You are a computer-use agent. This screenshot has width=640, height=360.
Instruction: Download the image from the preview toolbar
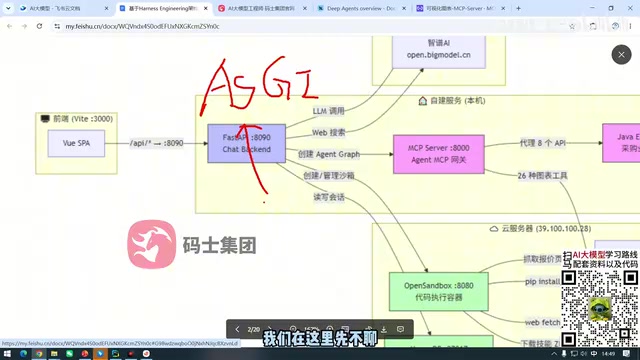(x=384, y=329)
